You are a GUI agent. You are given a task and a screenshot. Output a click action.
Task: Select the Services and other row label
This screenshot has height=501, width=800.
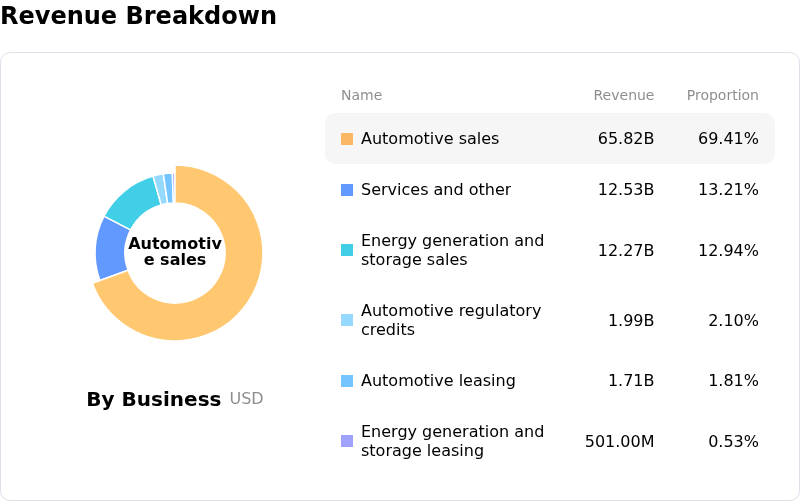click(x=435, y=190)
